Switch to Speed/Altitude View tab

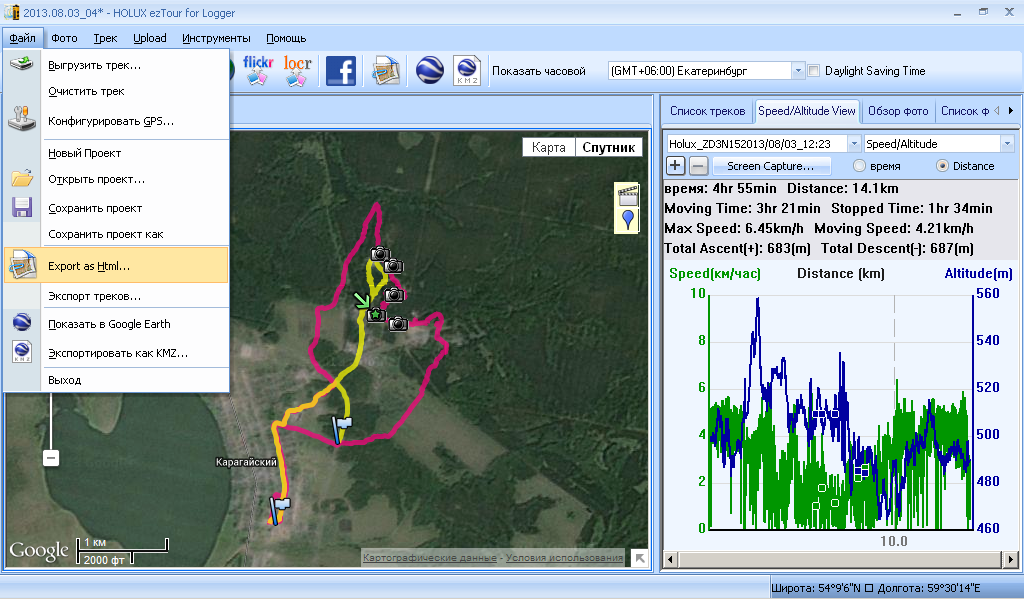(807, 111)
